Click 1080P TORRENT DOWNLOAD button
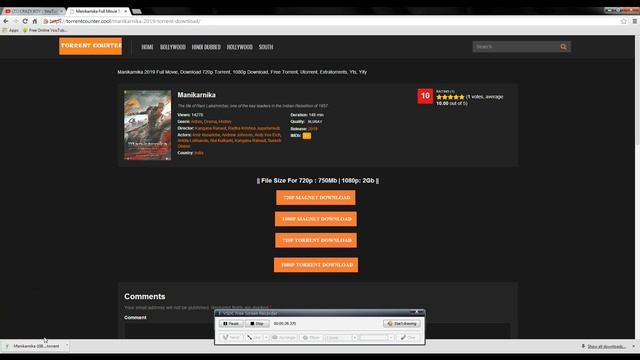Image resolution: width=640 pixels, height=360 pixels. pyautogui.click(x=316, y=264)
